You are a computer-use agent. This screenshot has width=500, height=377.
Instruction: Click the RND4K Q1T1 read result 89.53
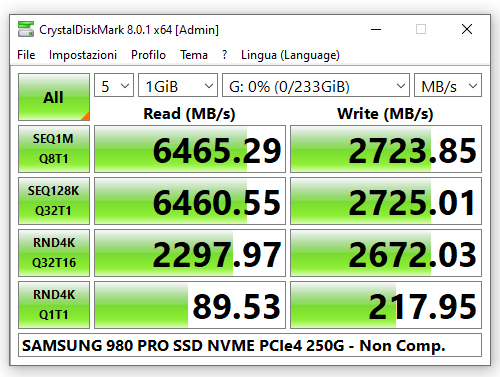point(190,305)
